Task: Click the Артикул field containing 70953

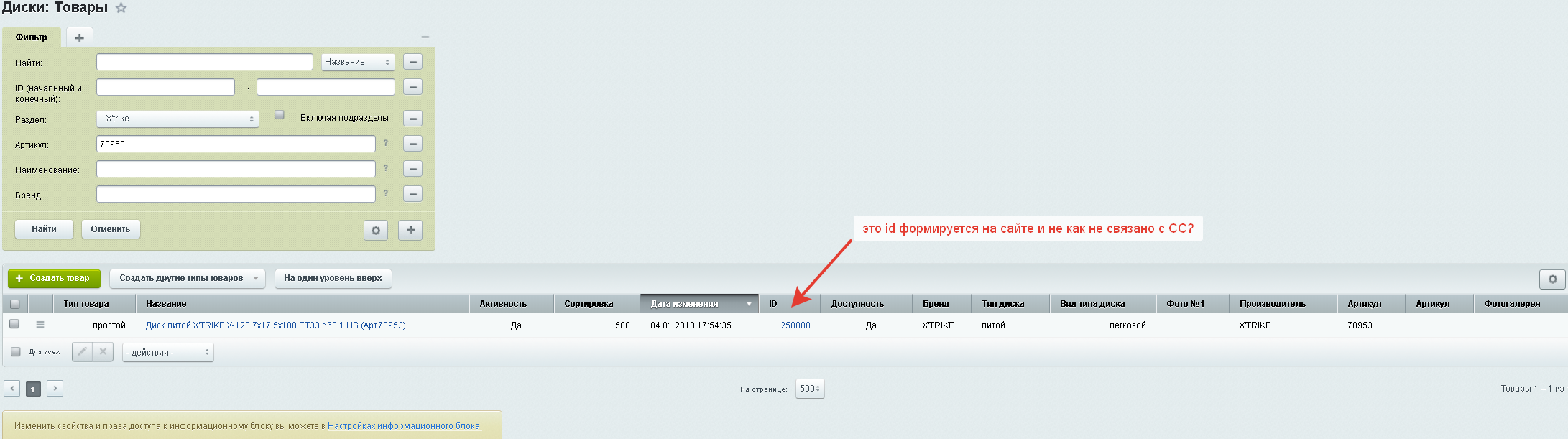Action: pos(236,144)
